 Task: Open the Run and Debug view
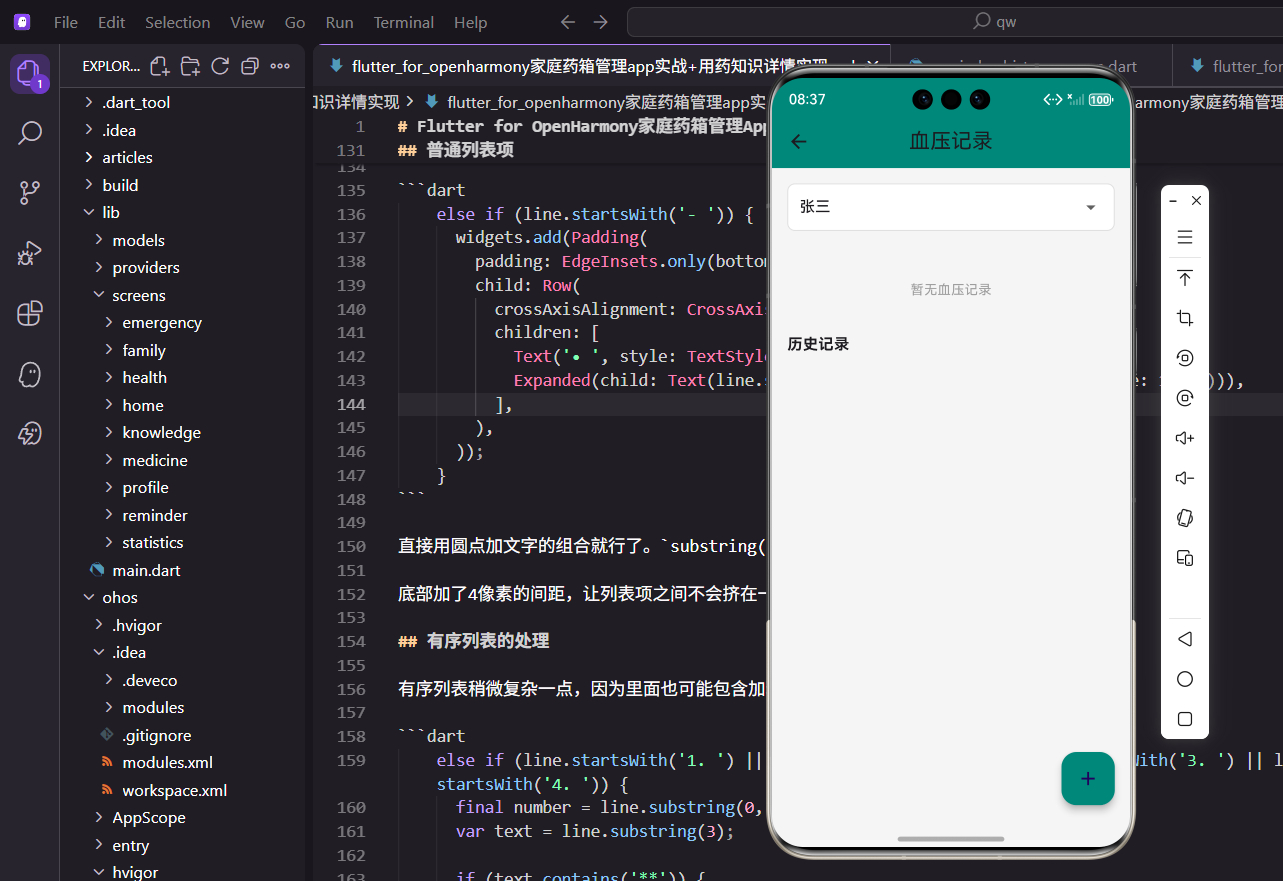30,253
